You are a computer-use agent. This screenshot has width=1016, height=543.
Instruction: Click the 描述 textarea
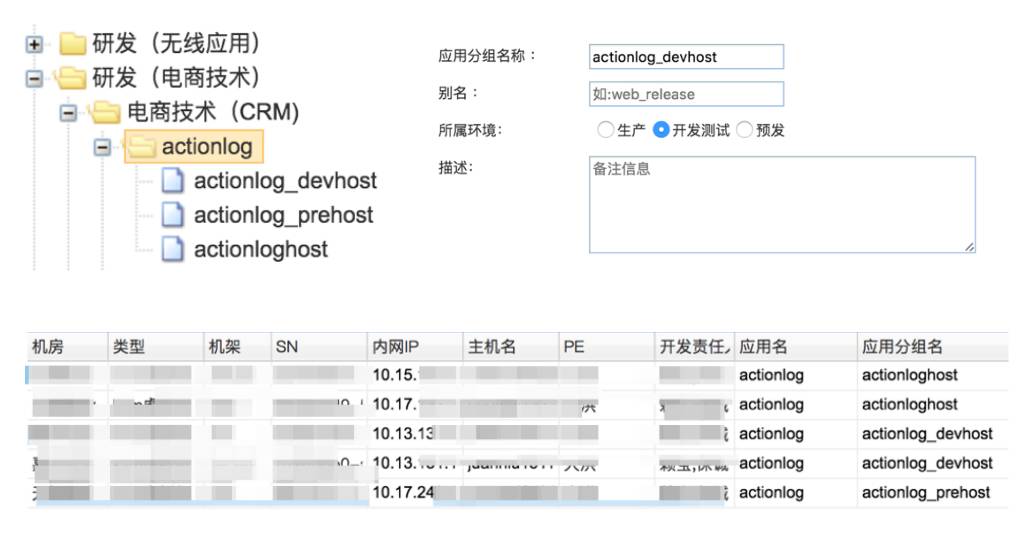click(782, 204)
